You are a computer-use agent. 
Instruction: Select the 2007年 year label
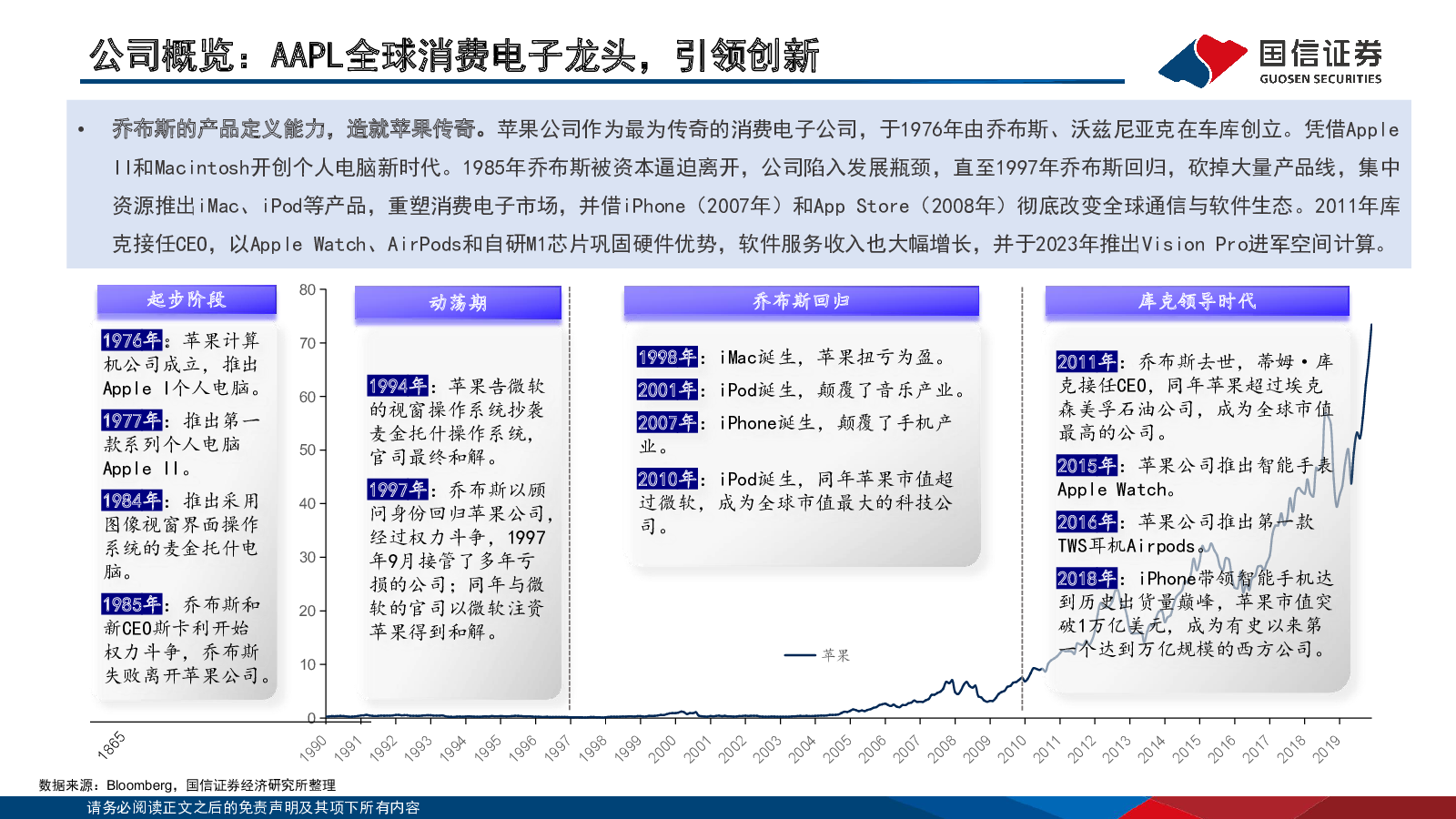pos(667,422)
